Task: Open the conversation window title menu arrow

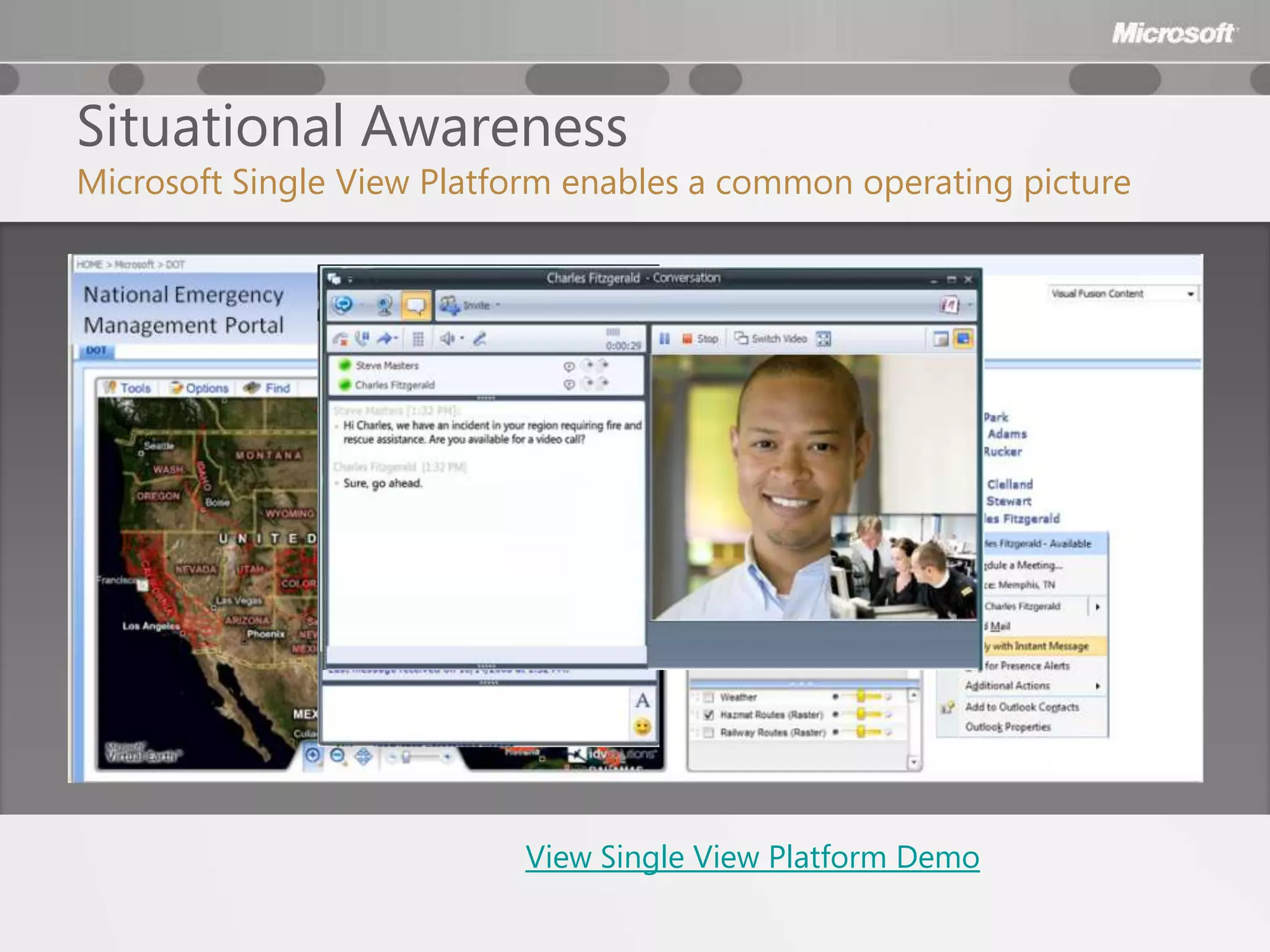Action: [x=350, y=280]
